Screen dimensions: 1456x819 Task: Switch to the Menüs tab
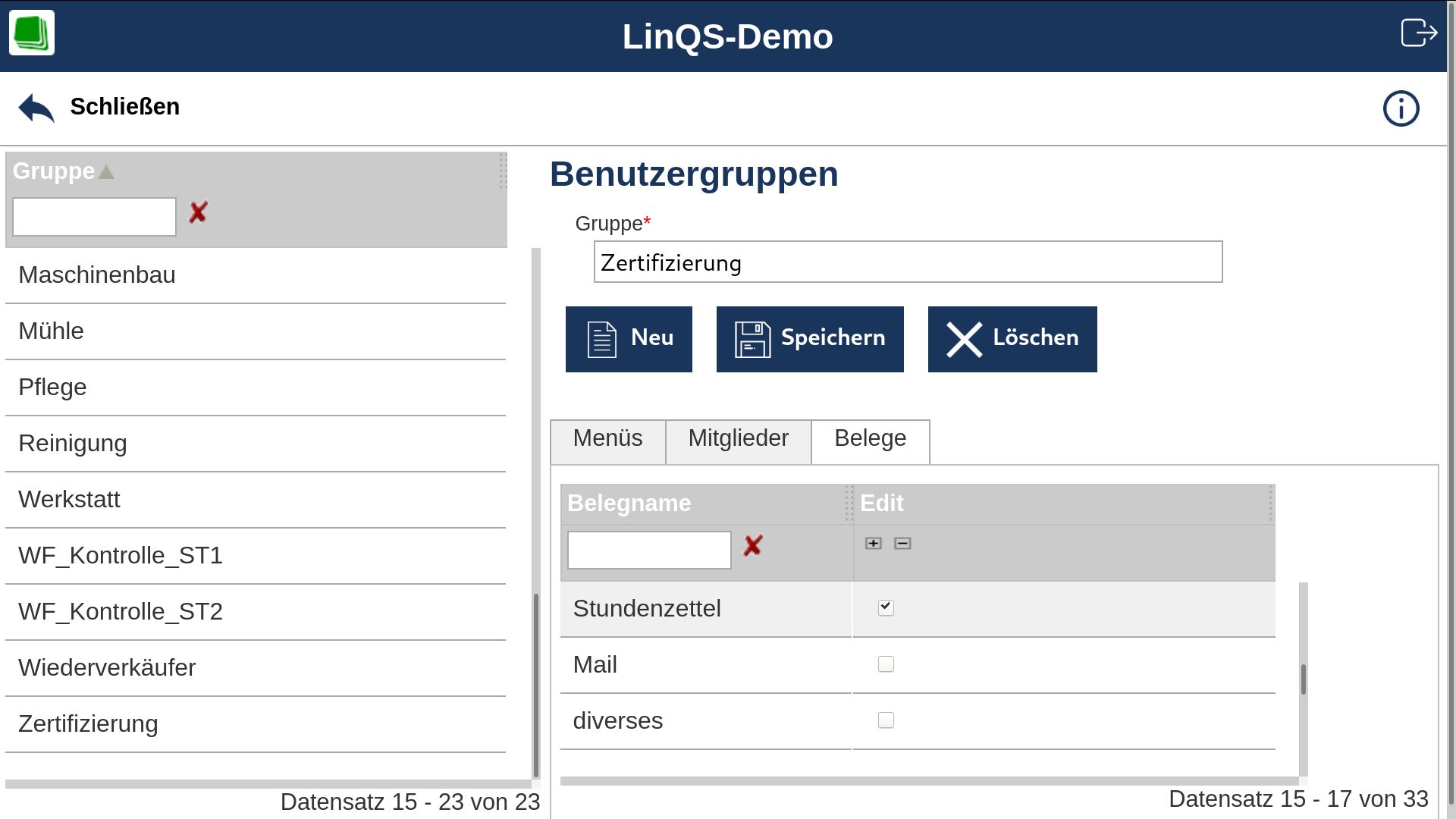coord(607,439)
